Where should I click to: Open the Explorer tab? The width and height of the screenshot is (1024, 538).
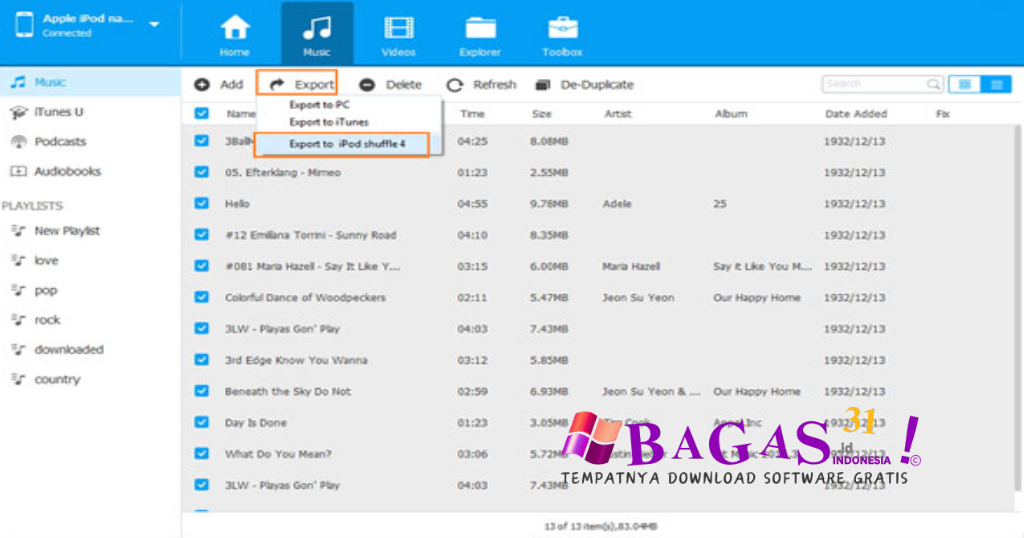click(x=480, y=35)
